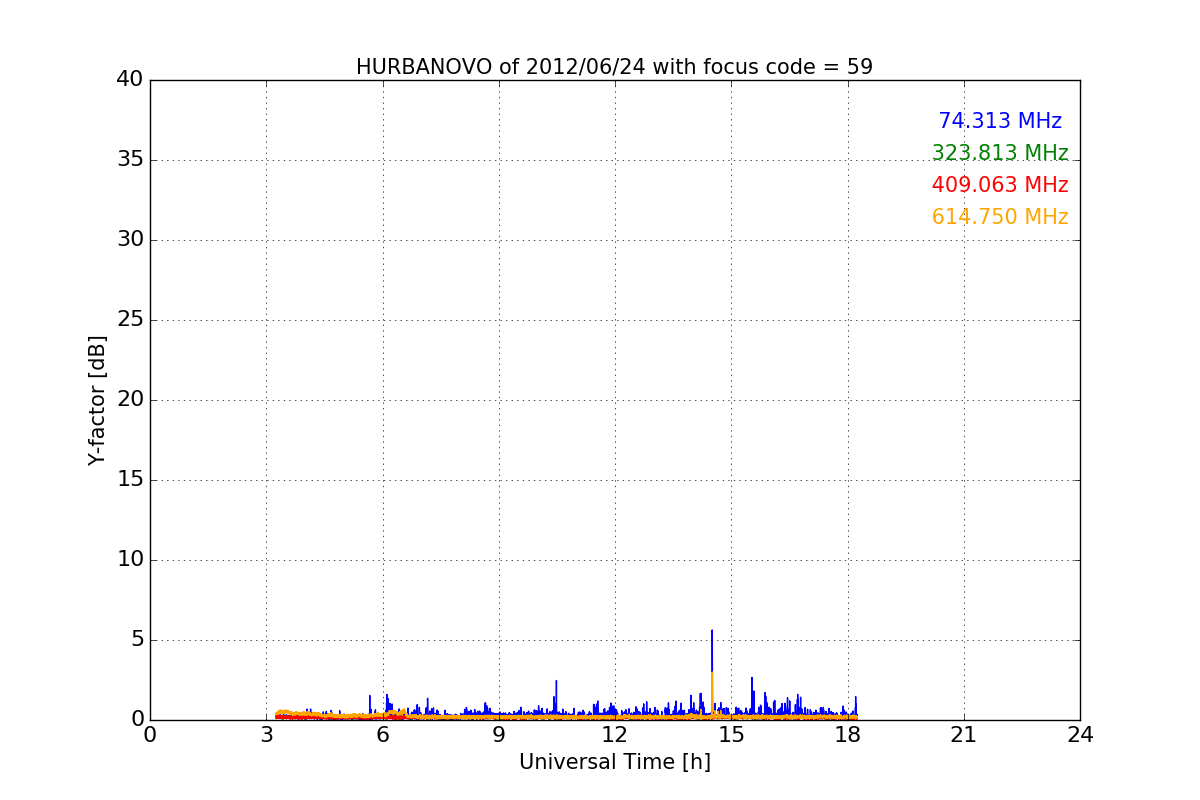Click the Universal Time axis tick label '6'
This screenshot has width=1200, height=800.
(383, 735)
